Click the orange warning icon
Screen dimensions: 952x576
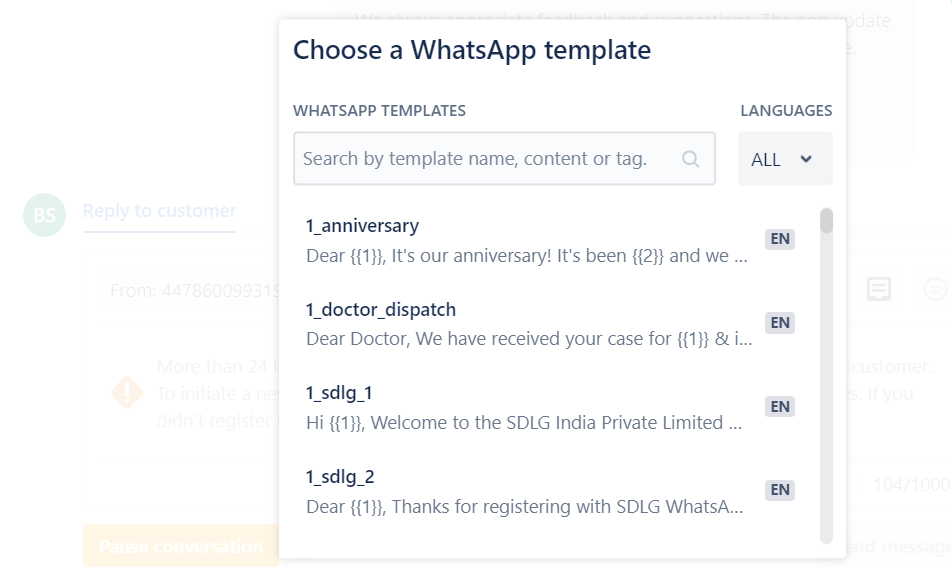pos(127,392)
